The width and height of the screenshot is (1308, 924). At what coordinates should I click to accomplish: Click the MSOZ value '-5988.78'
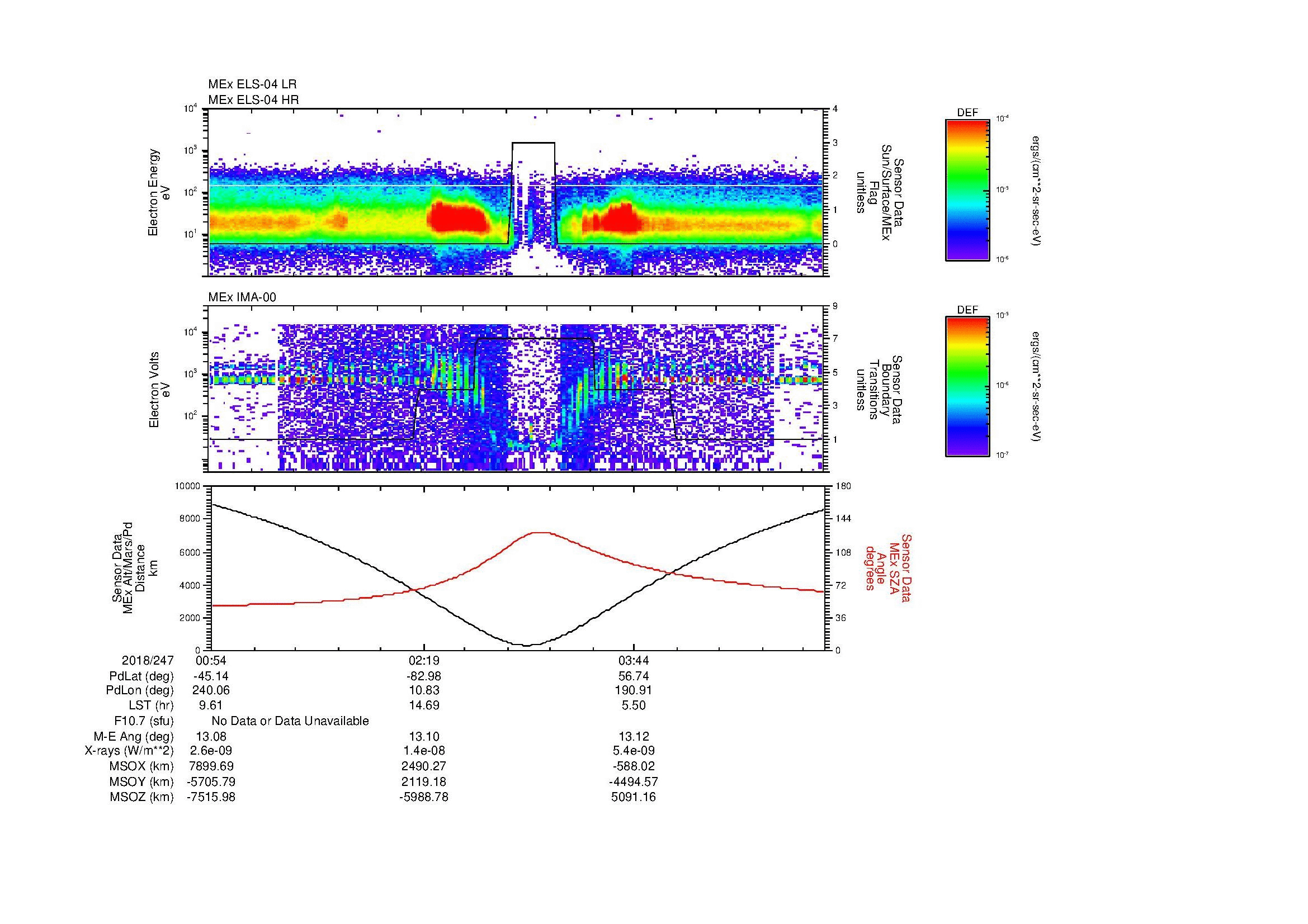coord(424,797)
